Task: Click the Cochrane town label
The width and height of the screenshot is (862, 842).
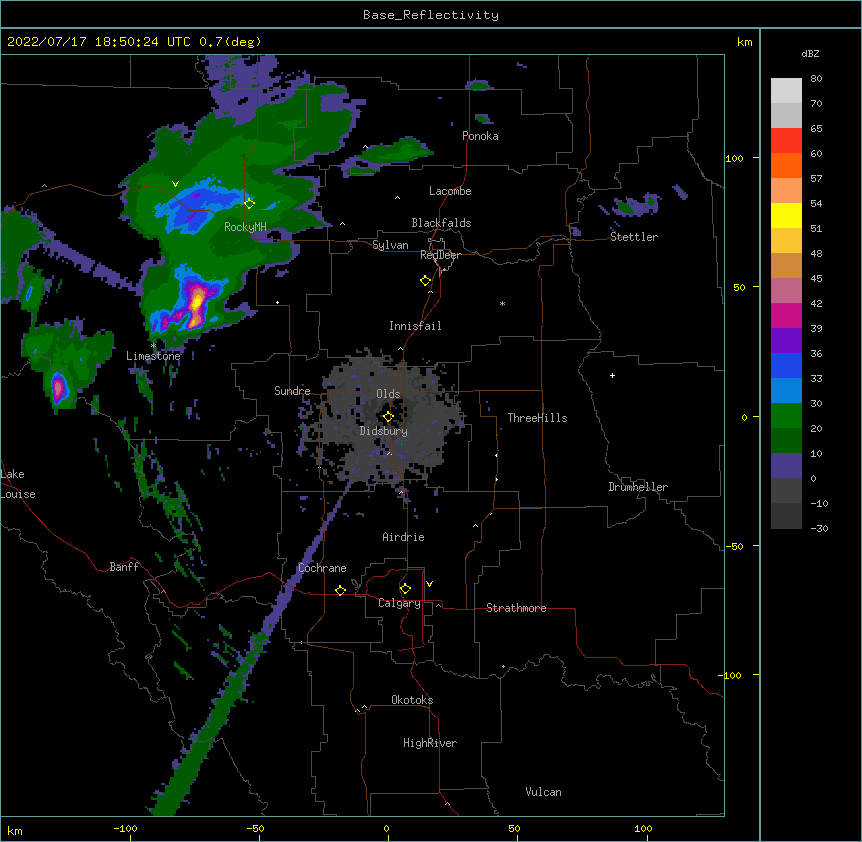Action: [x=322, y=568]
